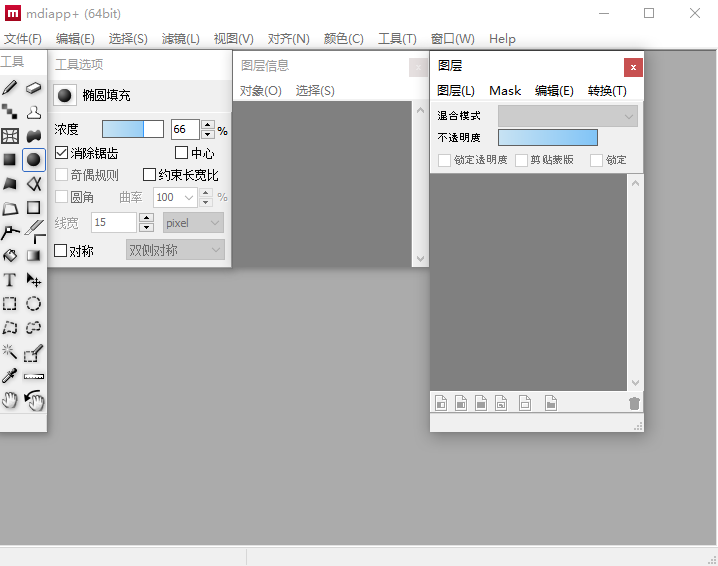Image resolution: width=718 pixels, height=566 pixels.
Task: Adjust the 浓度 slider bar
Action: tap(133, 129)
